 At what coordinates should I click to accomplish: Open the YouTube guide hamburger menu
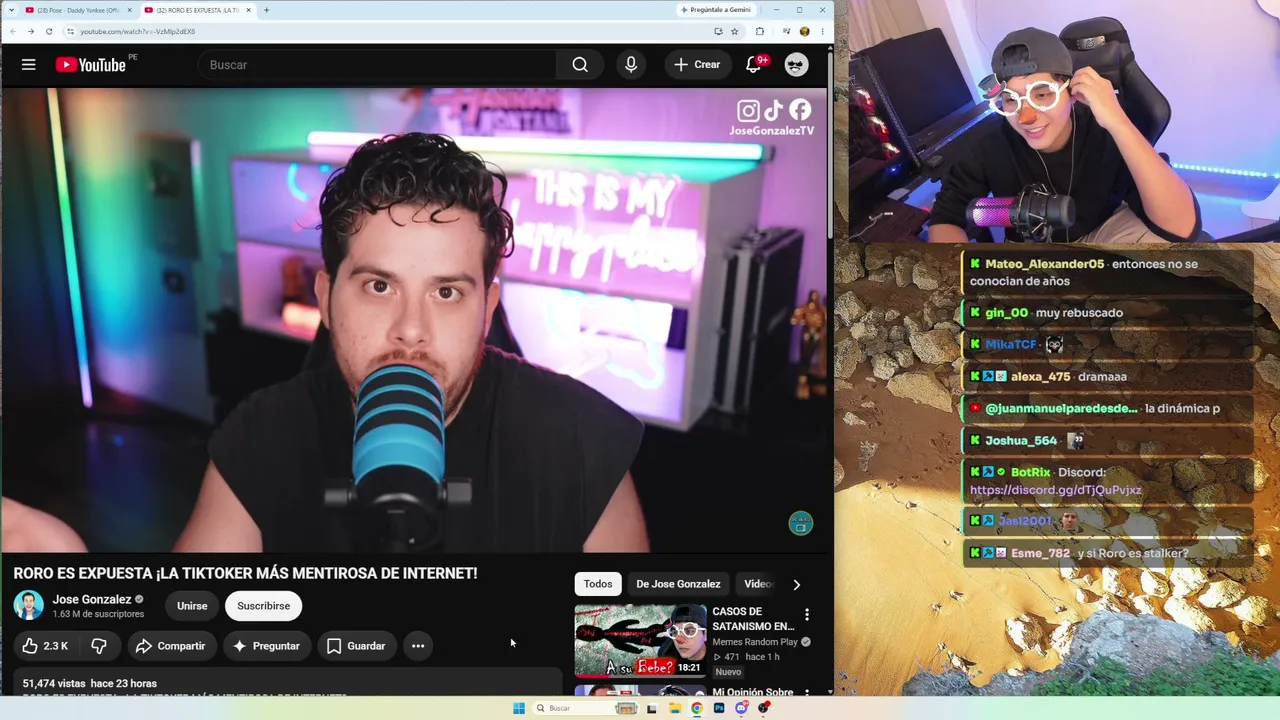coord(28,65)
